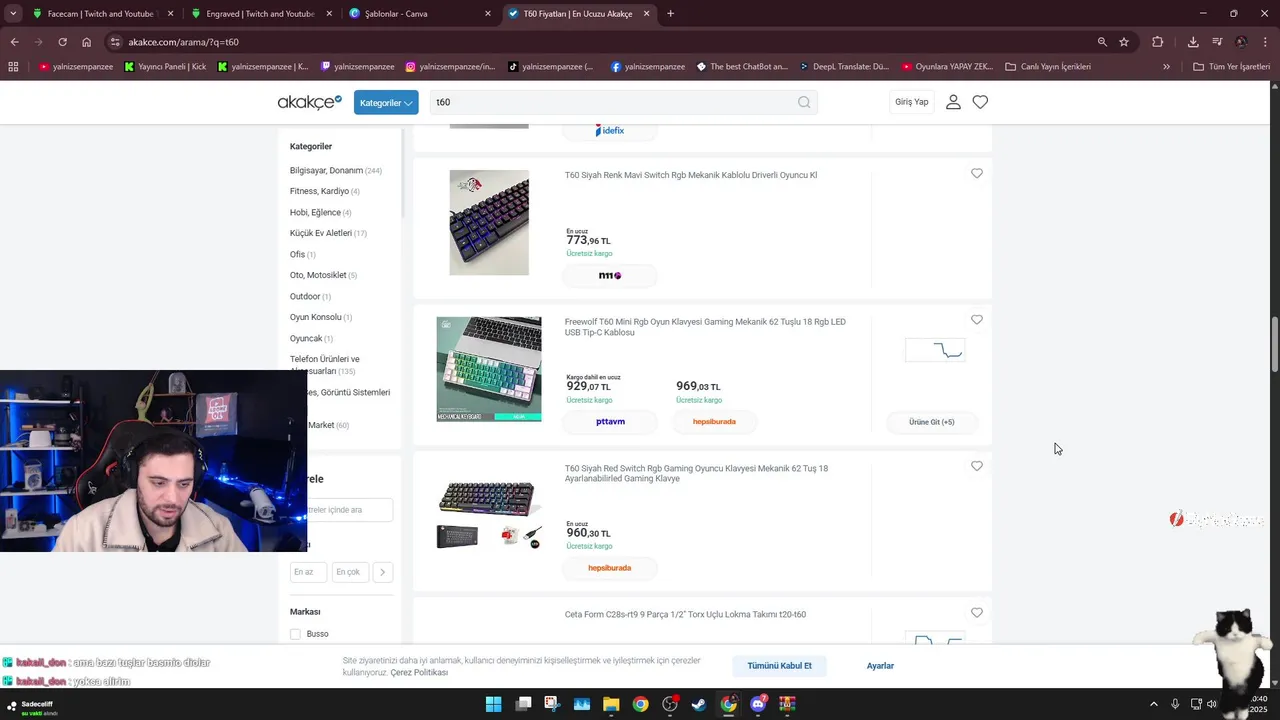Image resolution: width=1280 pixels, height=720 pixels.
Task: Click the En az price input
Action: pyautogui.click(x=308, y=572)
